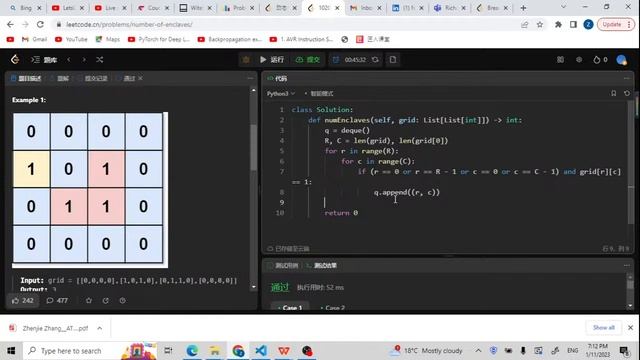
Task: Expand the Zhenjie Zhang pdf download options
Action: point(100,328)
